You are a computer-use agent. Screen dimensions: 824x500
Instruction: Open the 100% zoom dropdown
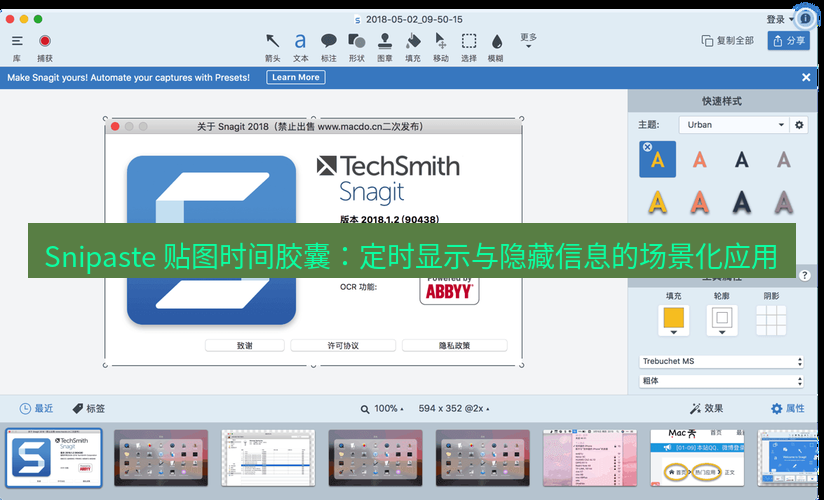click(x=382, y=409)
